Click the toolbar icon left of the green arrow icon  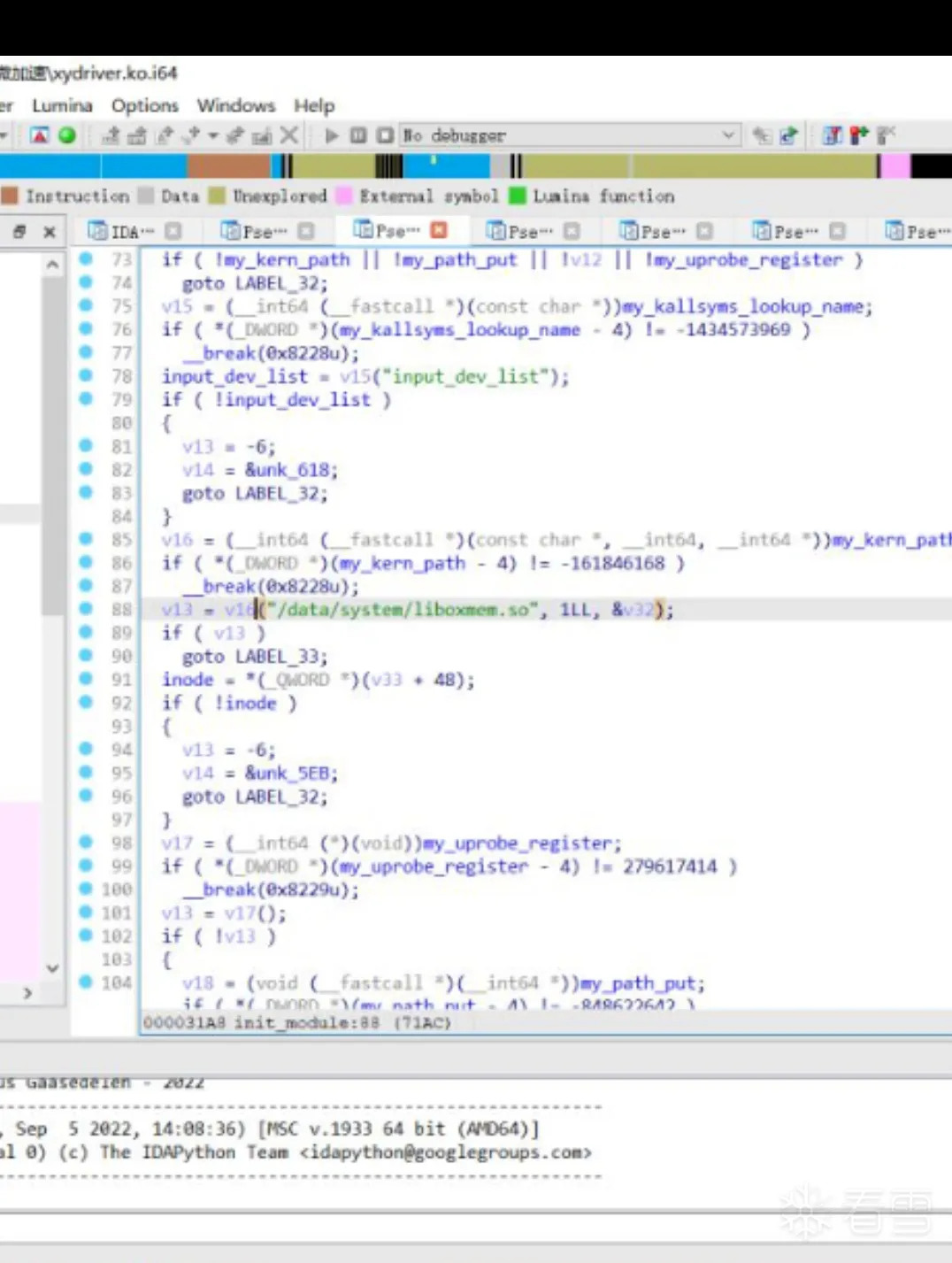(x=762, y=135)
